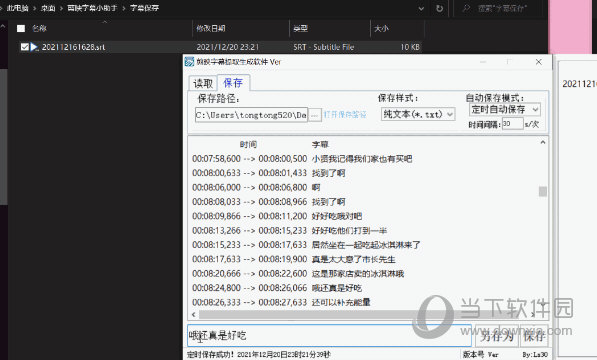Click 桌面 in Explorer breadcrumb
Image resolution: width=597 pixels, height=360 pixels.
click(48, 8)
